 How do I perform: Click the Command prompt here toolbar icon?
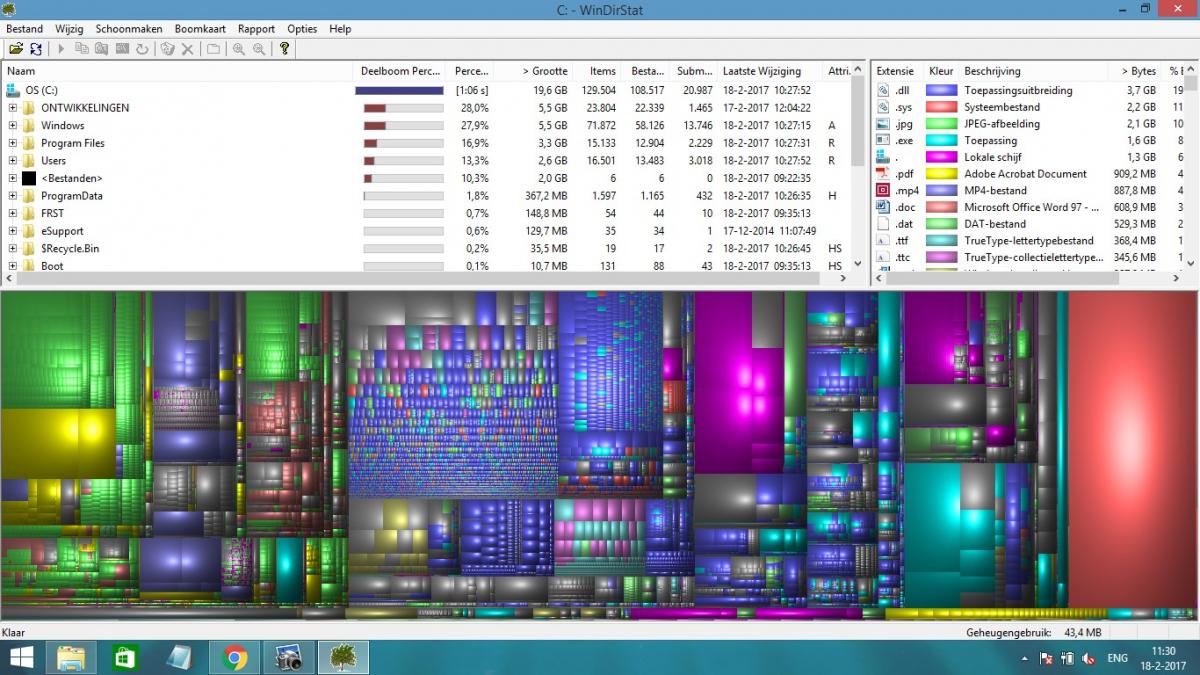pyautogui.click(x=122, y=48)
